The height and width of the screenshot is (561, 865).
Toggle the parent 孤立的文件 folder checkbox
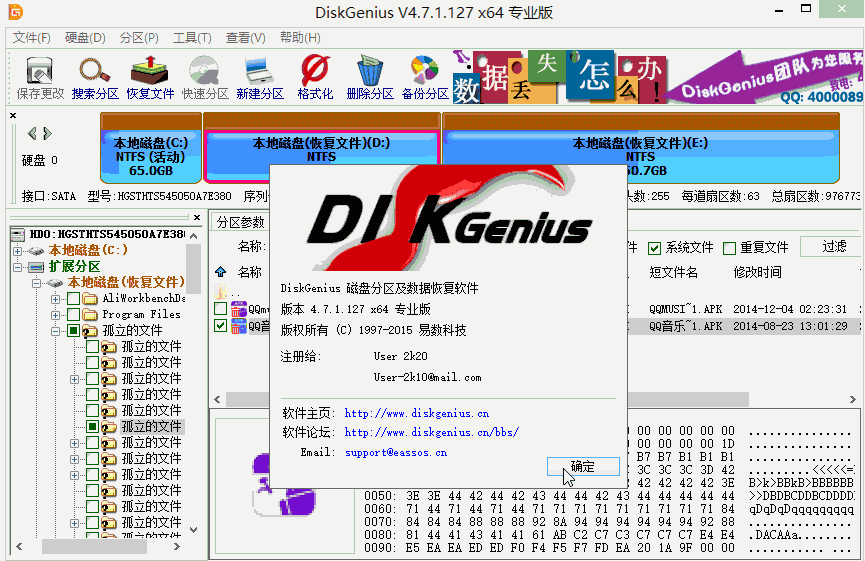pos(73,331)
